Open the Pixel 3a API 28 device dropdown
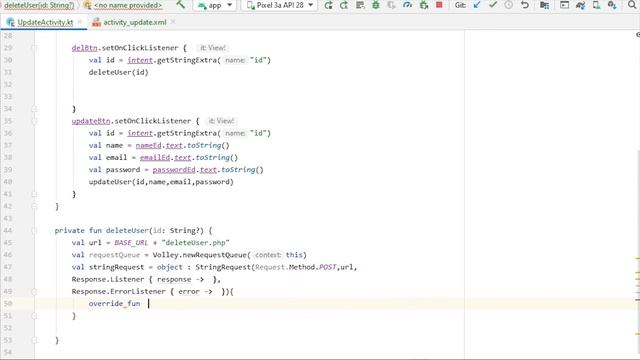 (280, 5)
